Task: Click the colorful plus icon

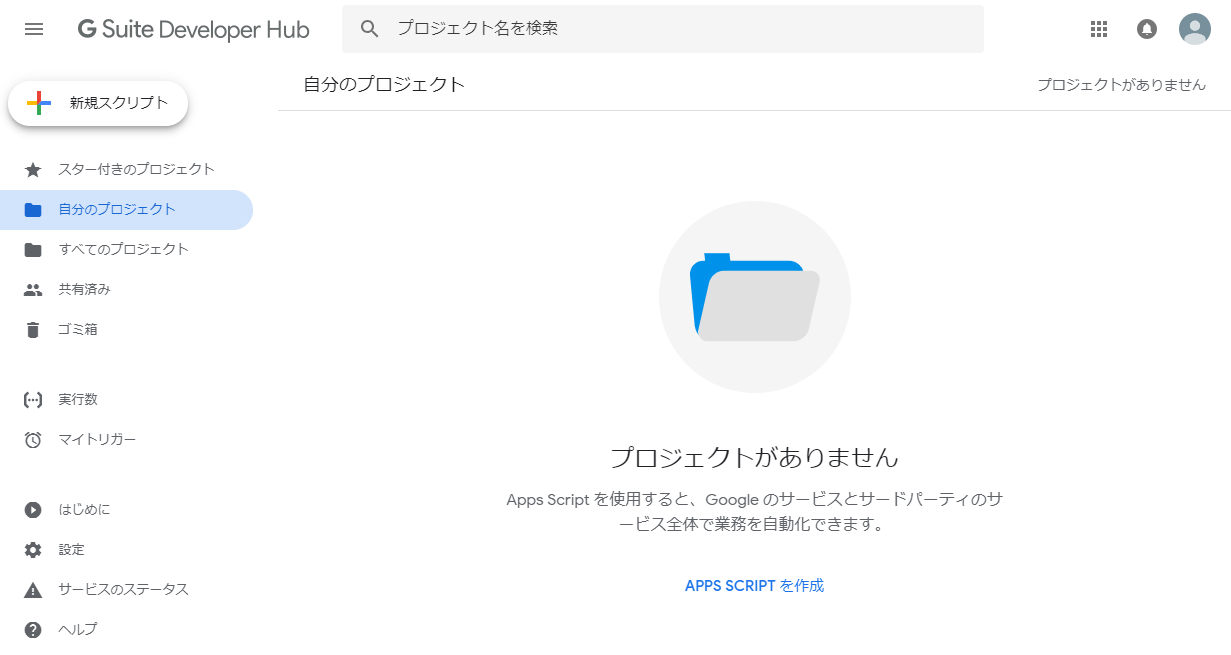Action: pos(39,103)
